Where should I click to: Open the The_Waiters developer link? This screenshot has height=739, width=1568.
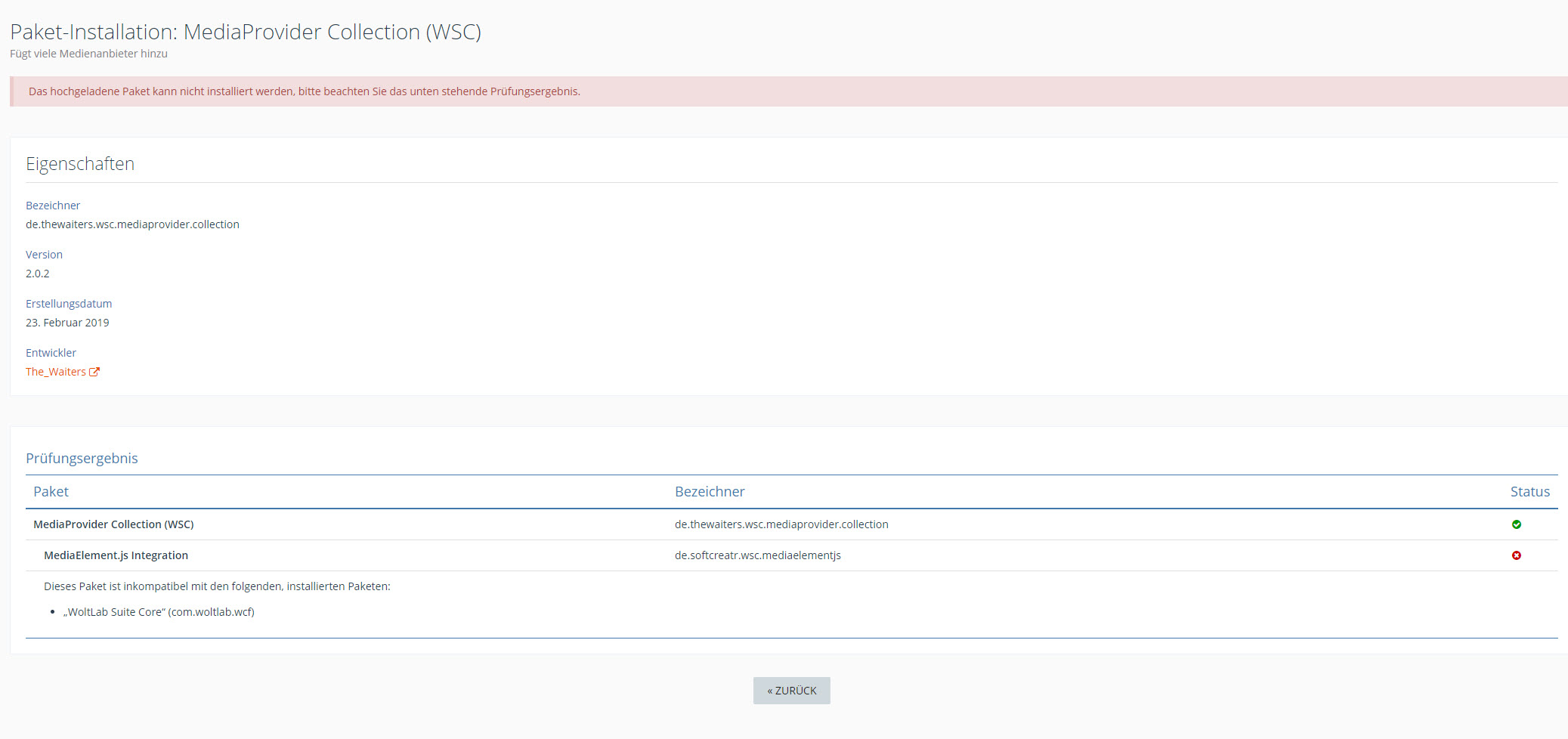click(x=55, y=372)
